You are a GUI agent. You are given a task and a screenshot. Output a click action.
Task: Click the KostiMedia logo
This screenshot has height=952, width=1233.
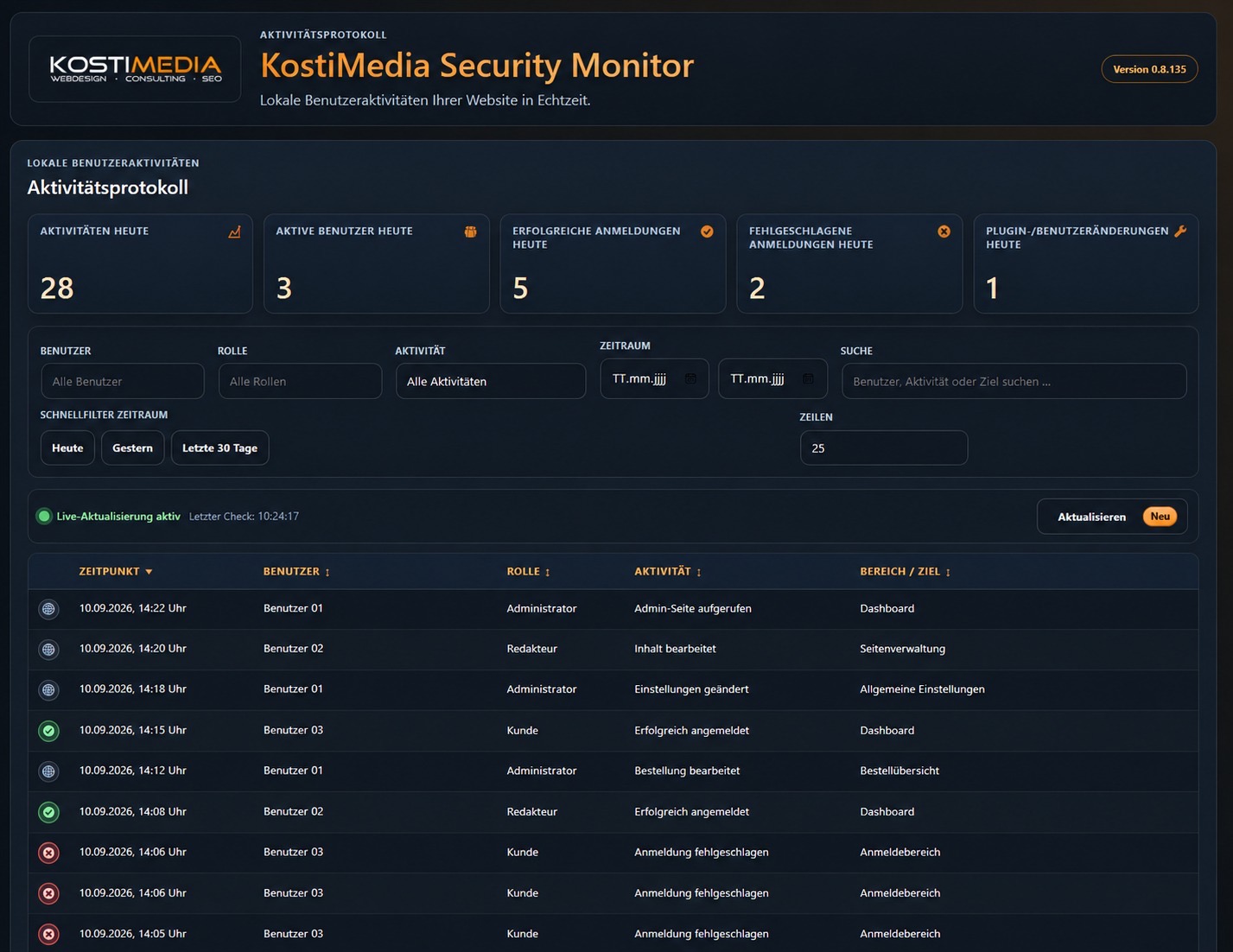click(135, 69)
